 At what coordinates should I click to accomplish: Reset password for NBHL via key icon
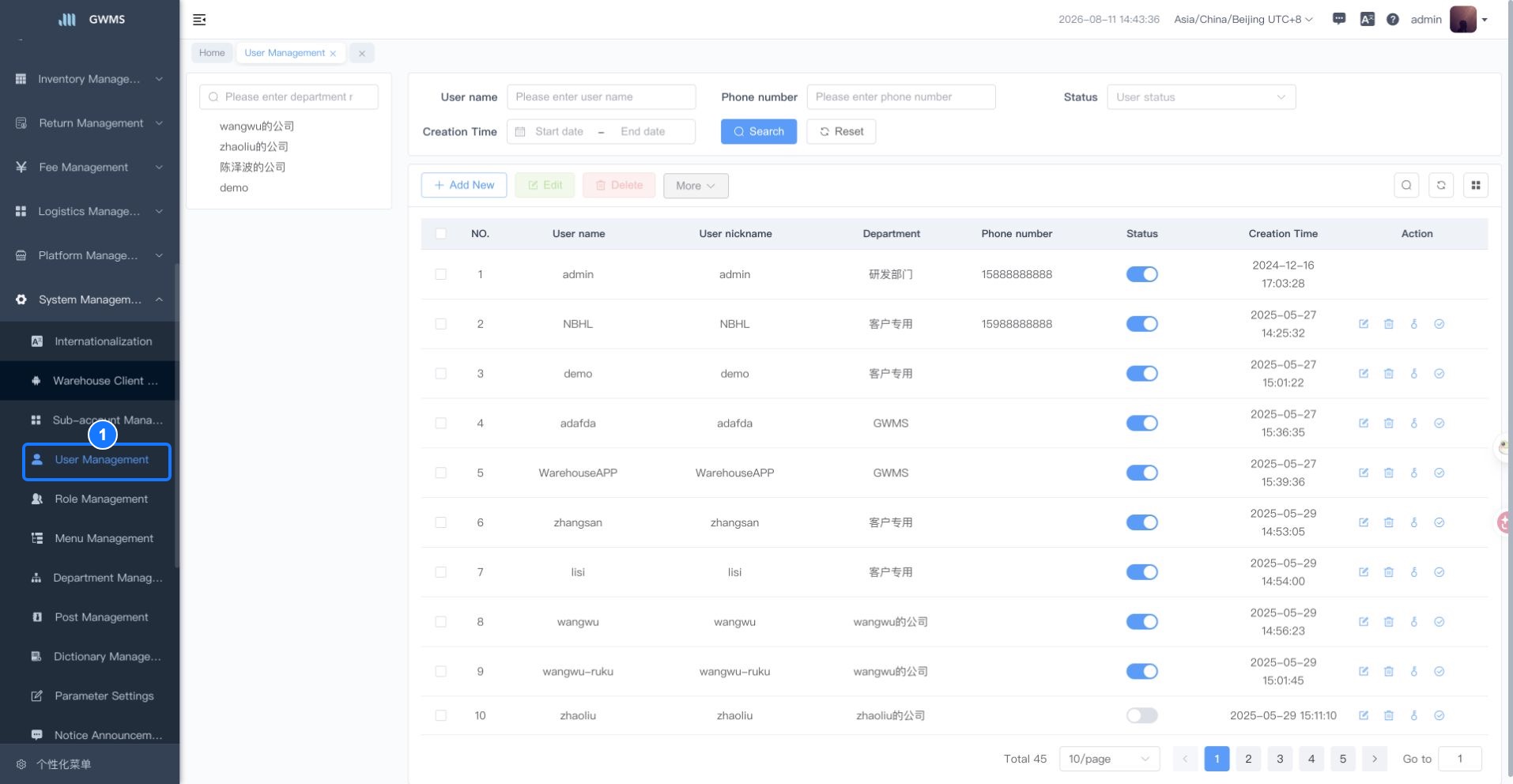[1414, 324]
